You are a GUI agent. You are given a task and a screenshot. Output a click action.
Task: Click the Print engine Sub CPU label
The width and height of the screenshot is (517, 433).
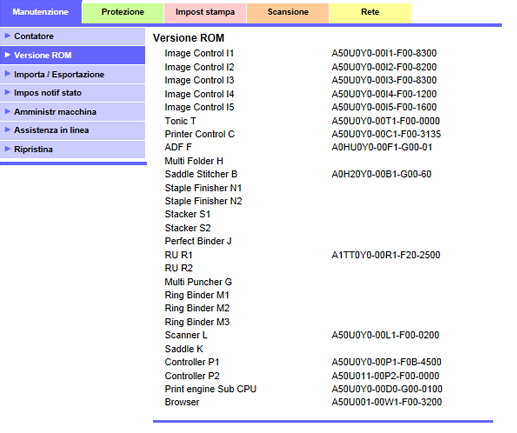coord(211,389)
